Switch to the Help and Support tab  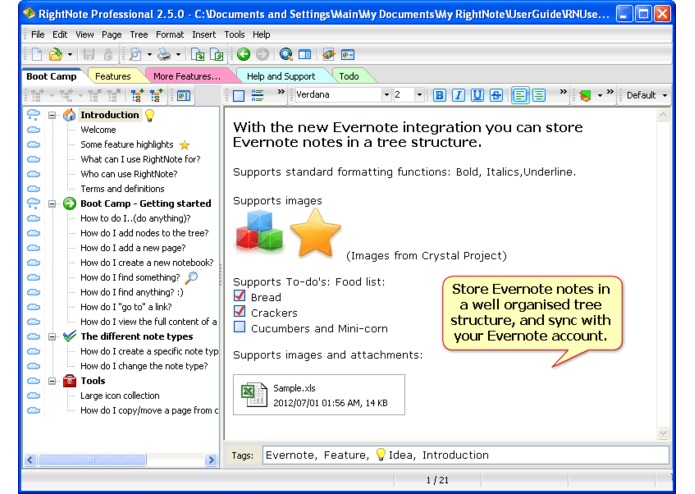point(281,76)
